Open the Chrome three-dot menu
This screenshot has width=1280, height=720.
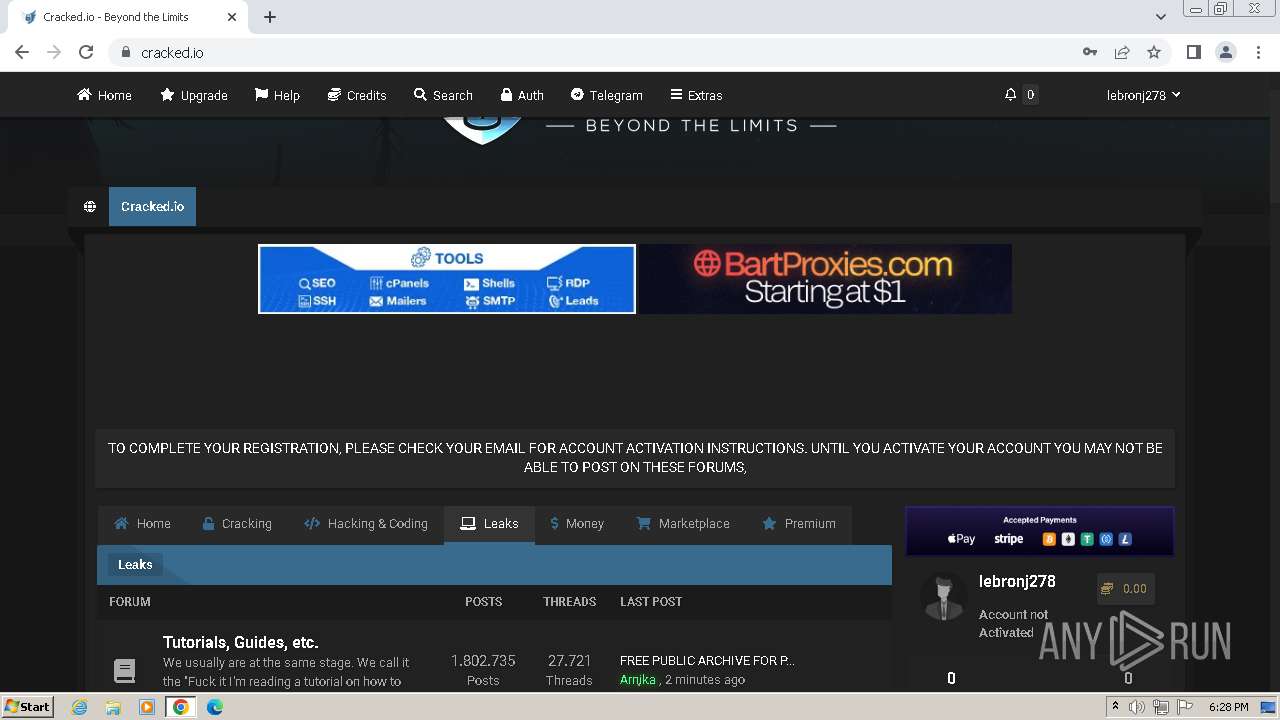pos(1257,52)
